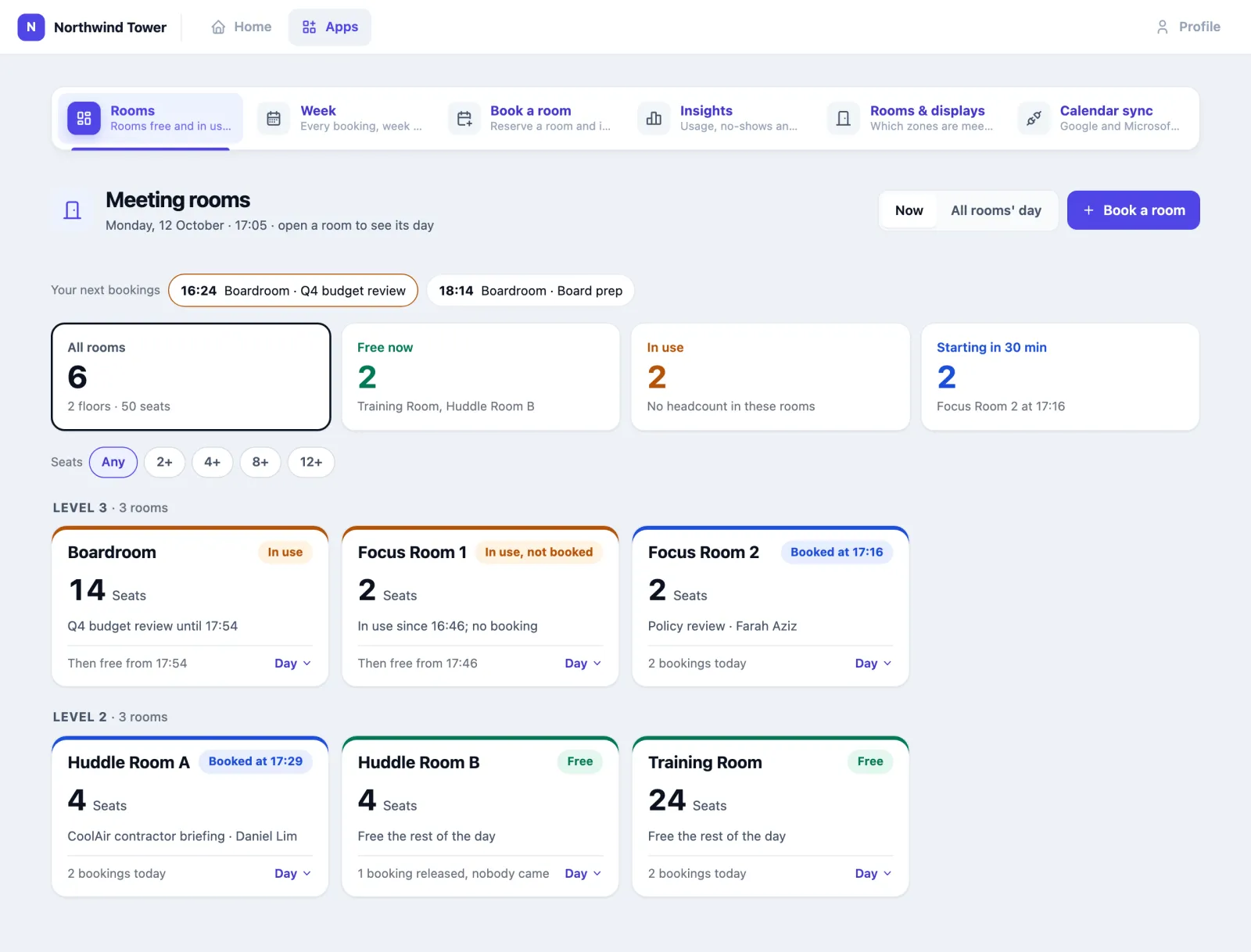Expand Day schedule for Focus Room 2
1251x952 pixels.
tap(873, 664)
